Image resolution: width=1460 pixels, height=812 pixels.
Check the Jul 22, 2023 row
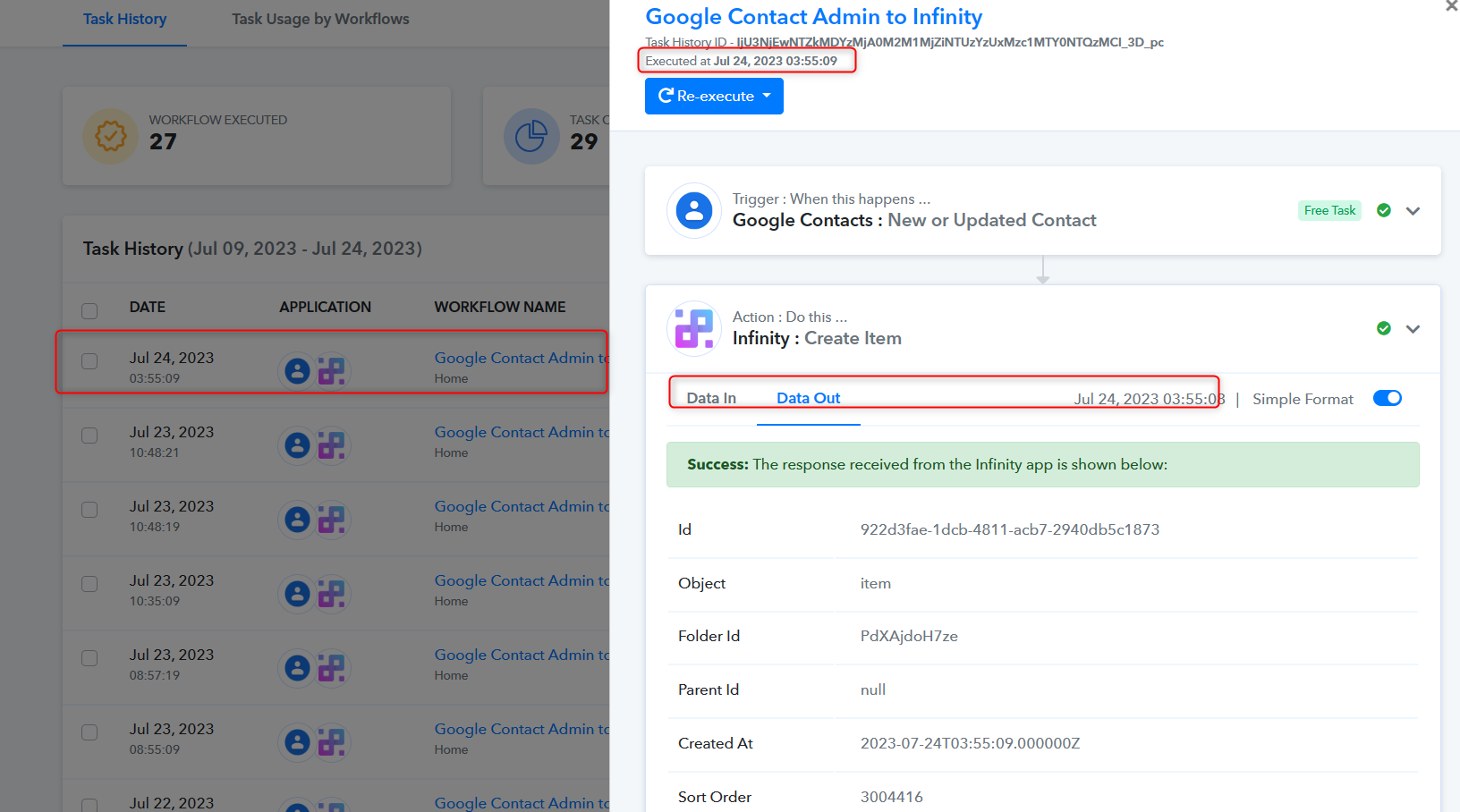click(89, 805)
